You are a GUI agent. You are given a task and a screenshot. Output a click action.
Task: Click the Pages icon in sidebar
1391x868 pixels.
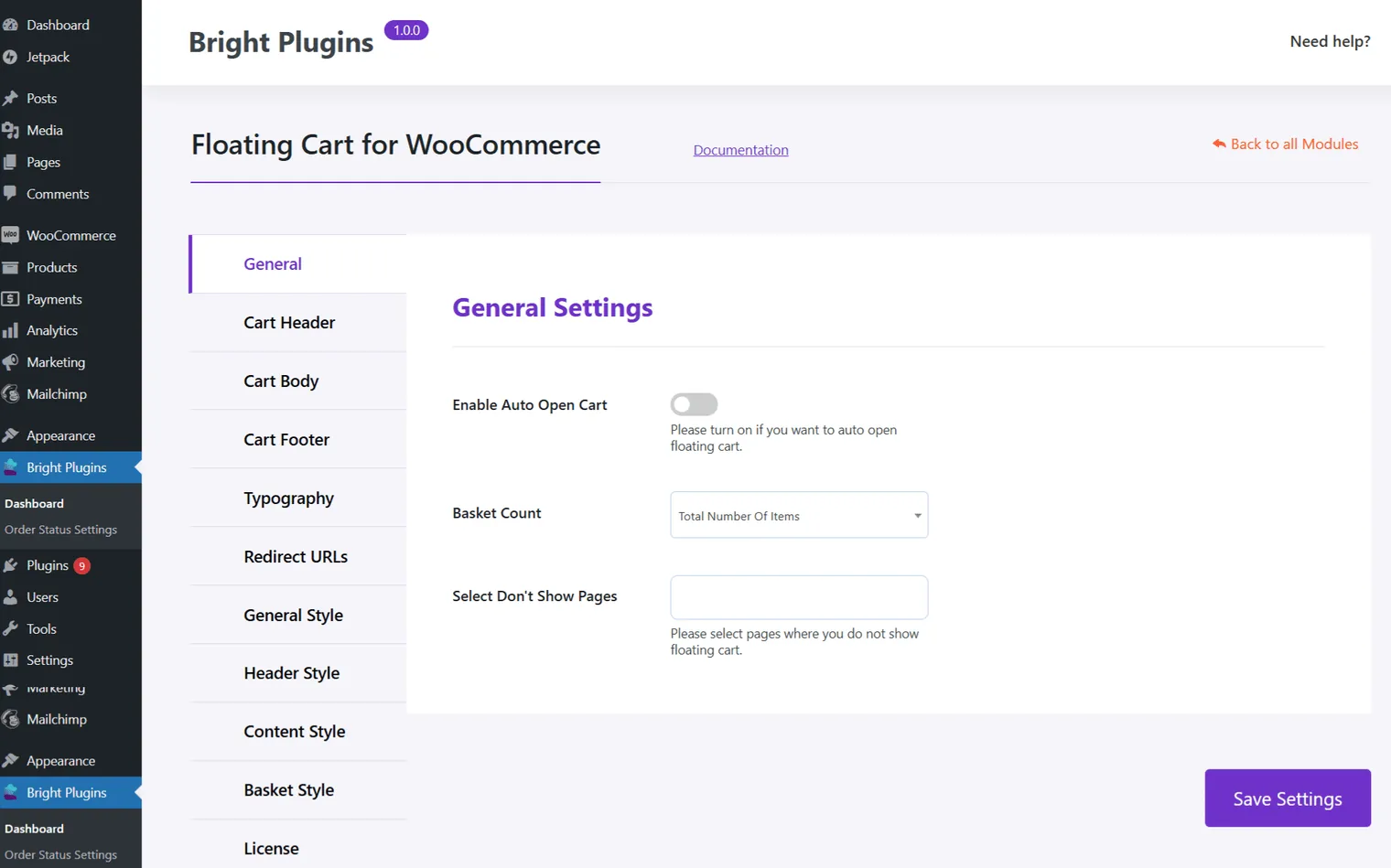pyautogui.click(x=10, y=162)
